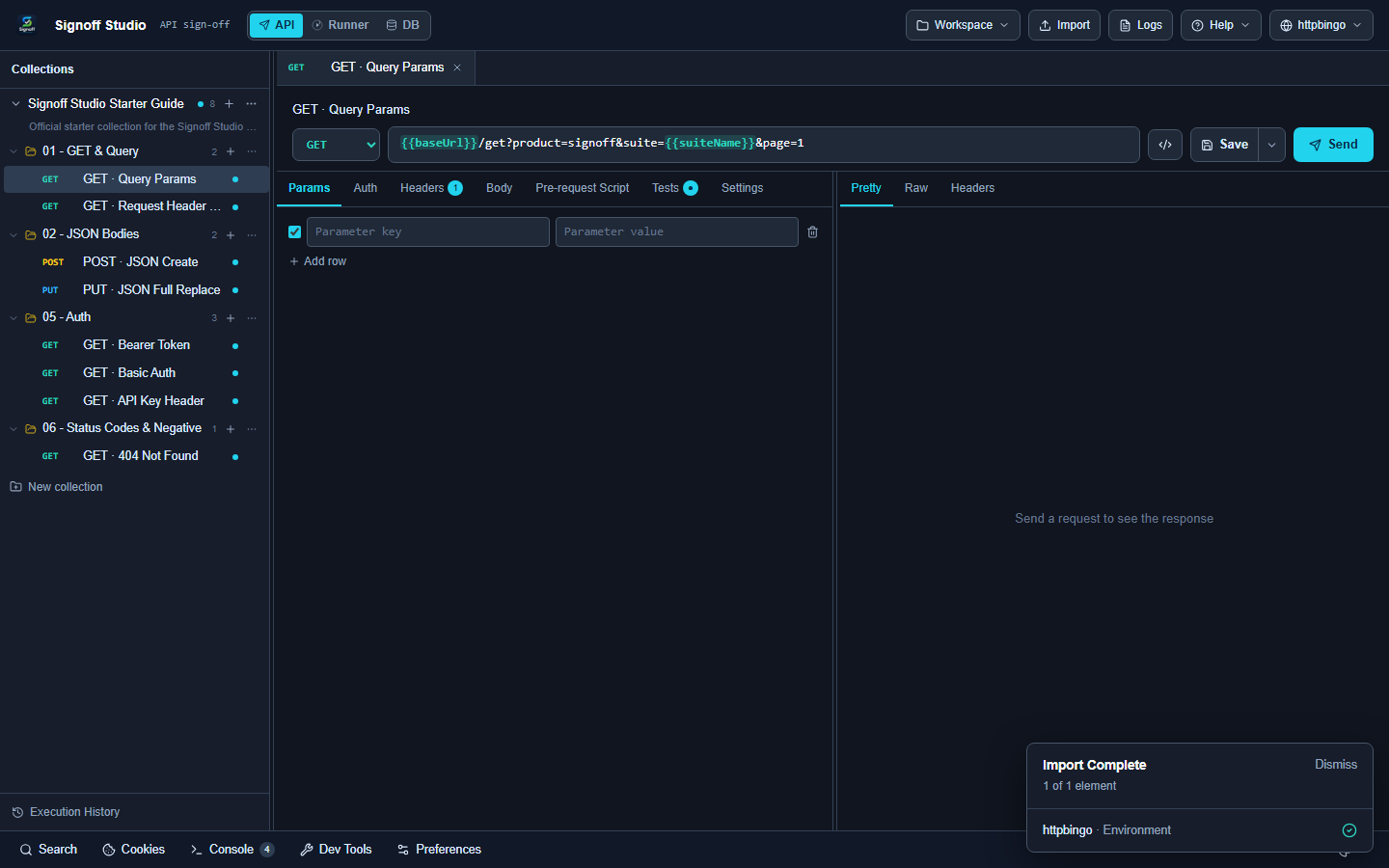
Task: Open the Pre-request Script tab
Action: (x=583, y=188)
